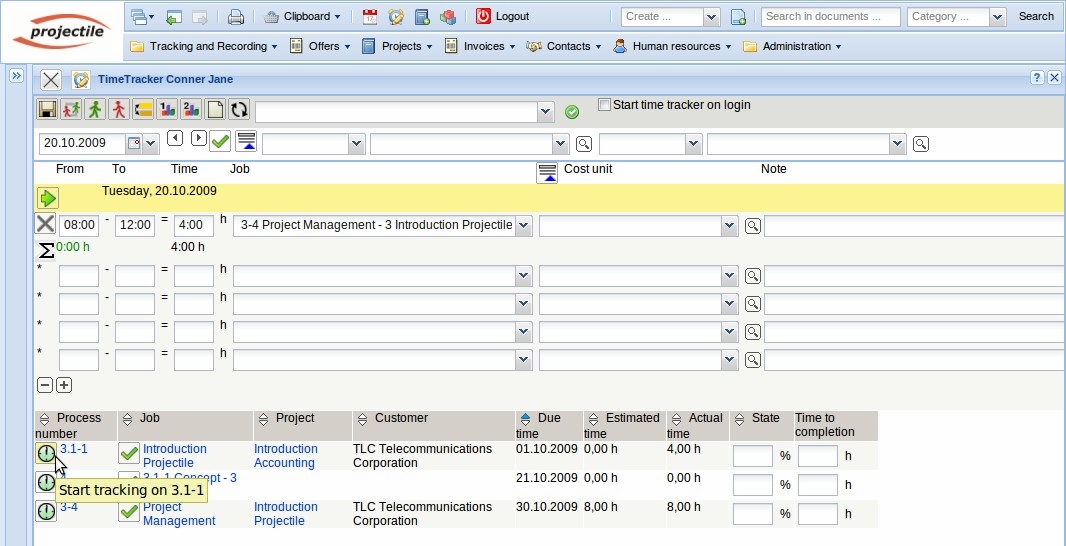This screenshot has width=1066, height=546.
Task: Click the refresh arrows icon in TimeTracker toolbar
Action: pos(239,110)
